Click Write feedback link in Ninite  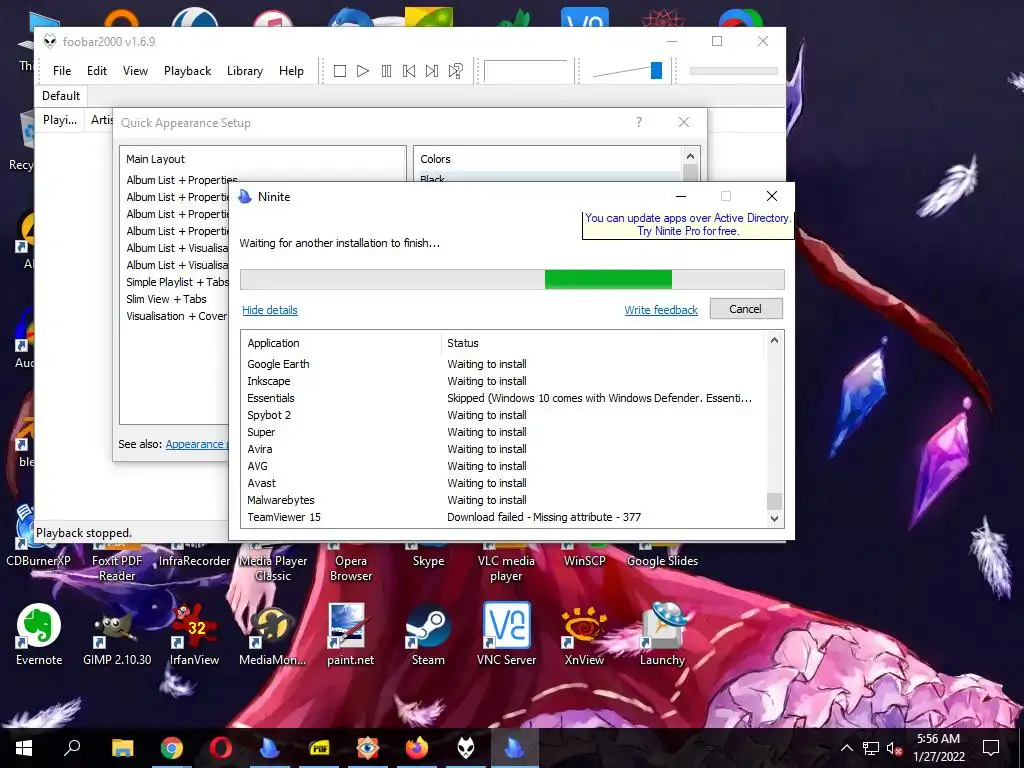(x=661, y=310)
